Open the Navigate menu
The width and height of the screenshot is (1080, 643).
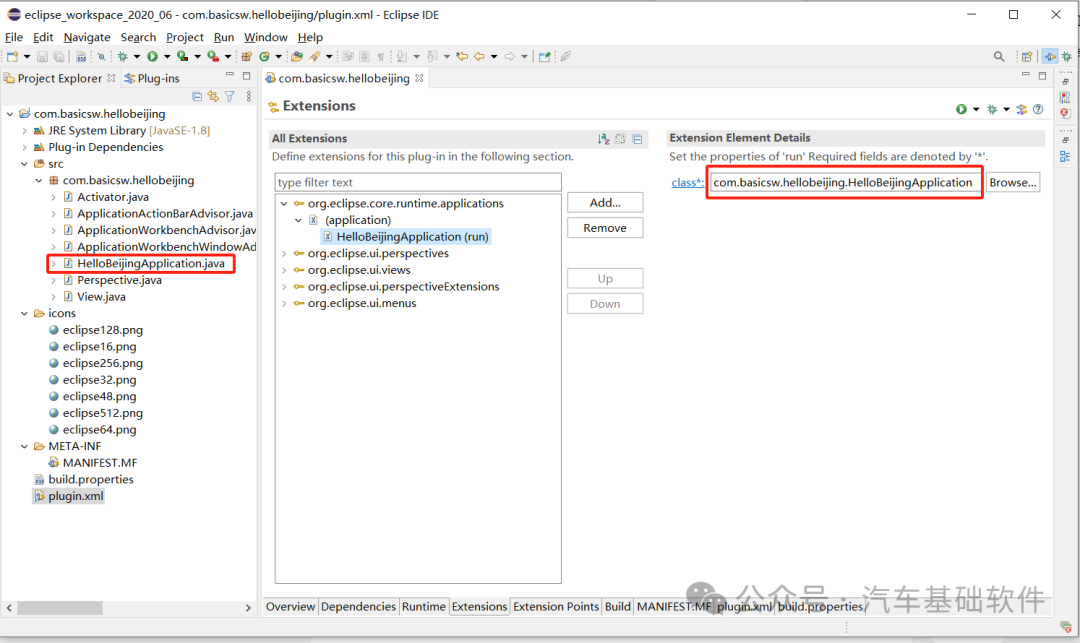[86, 37]
